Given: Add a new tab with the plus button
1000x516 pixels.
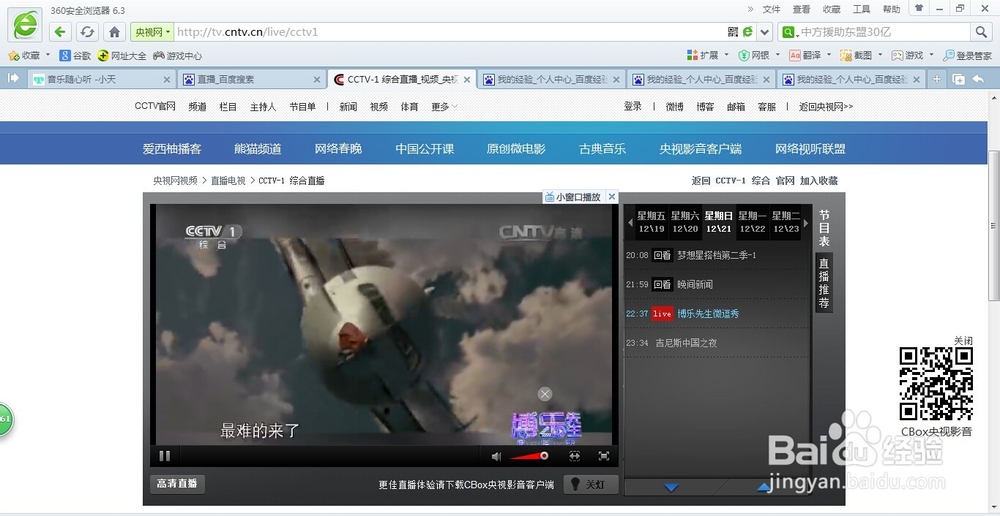Looking at the screenshot, I should (937, 79).
